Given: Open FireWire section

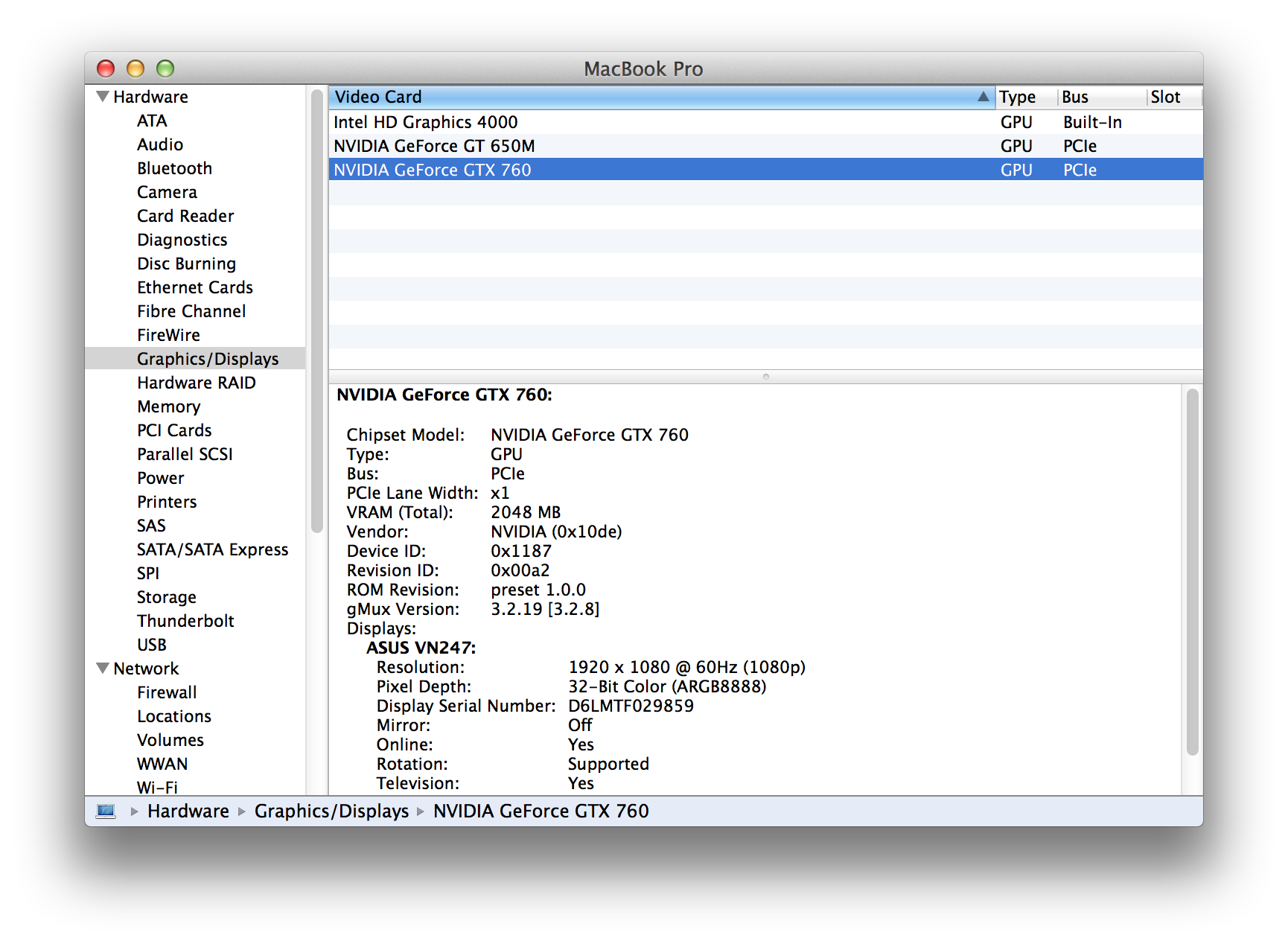Looking at the screenshot, I should 168,335.
